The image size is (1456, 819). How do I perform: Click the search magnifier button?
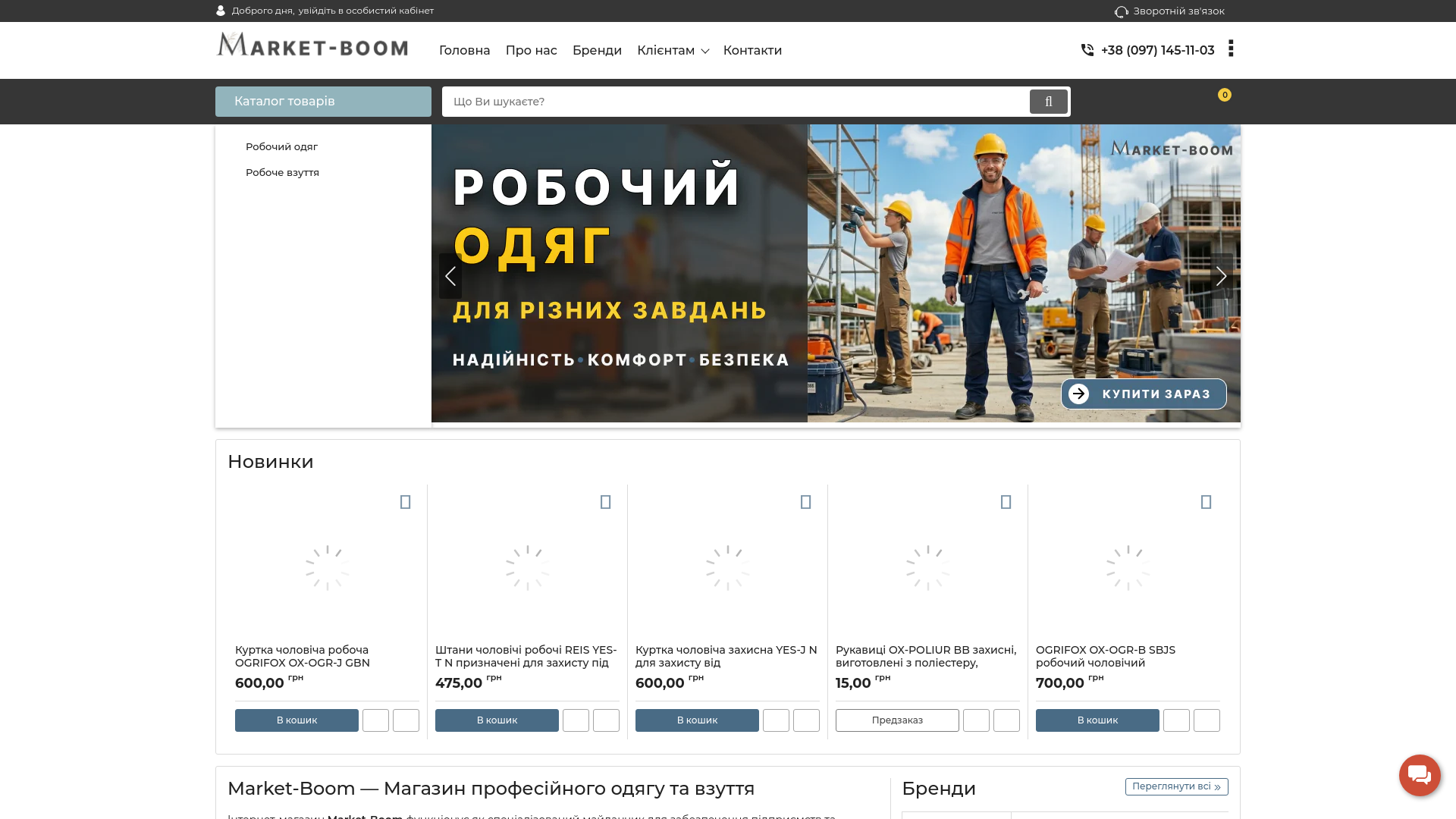coord(1049,102)
